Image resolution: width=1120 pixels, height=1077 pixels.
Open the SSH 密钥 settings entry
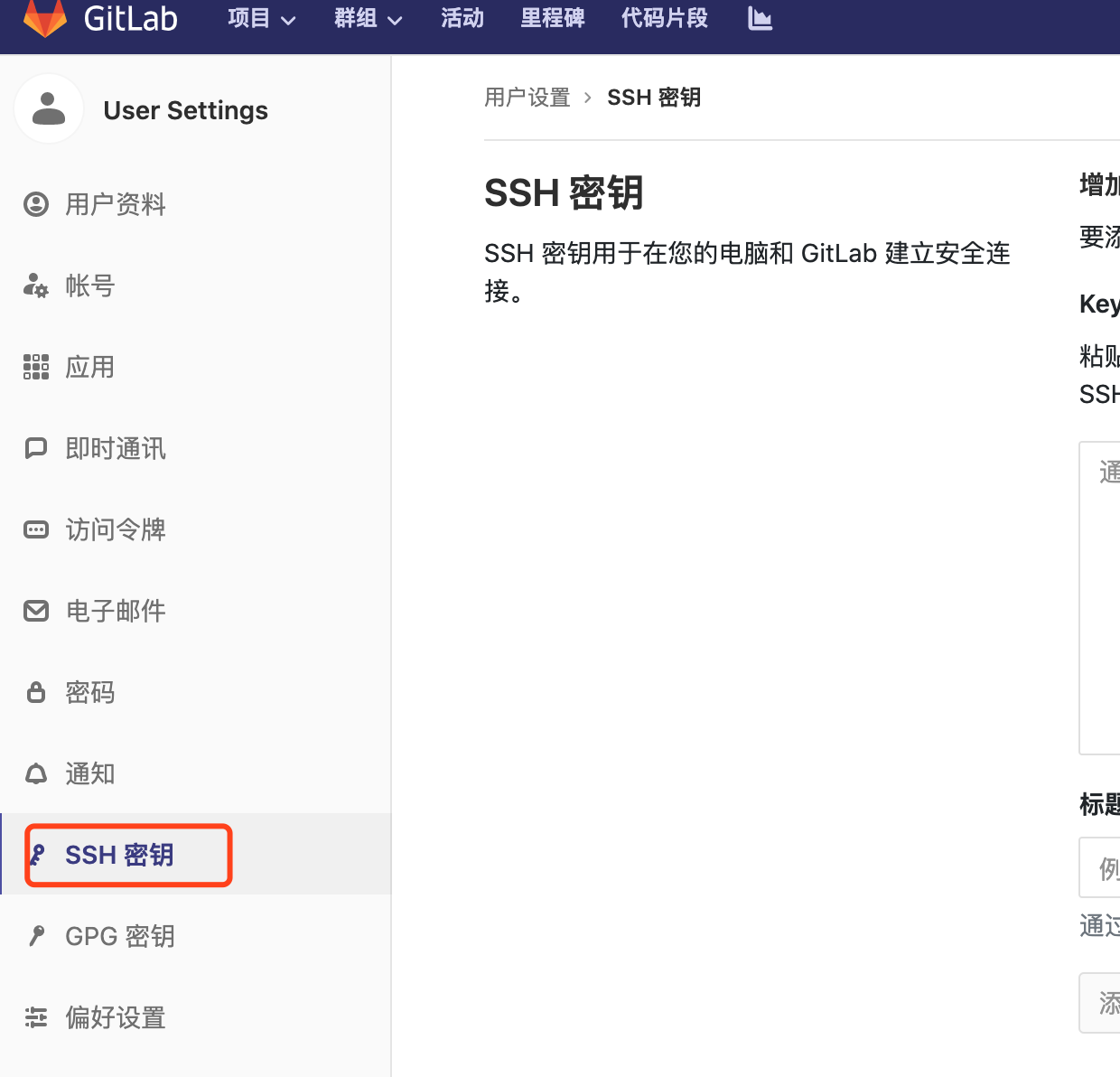pos(126,855)
